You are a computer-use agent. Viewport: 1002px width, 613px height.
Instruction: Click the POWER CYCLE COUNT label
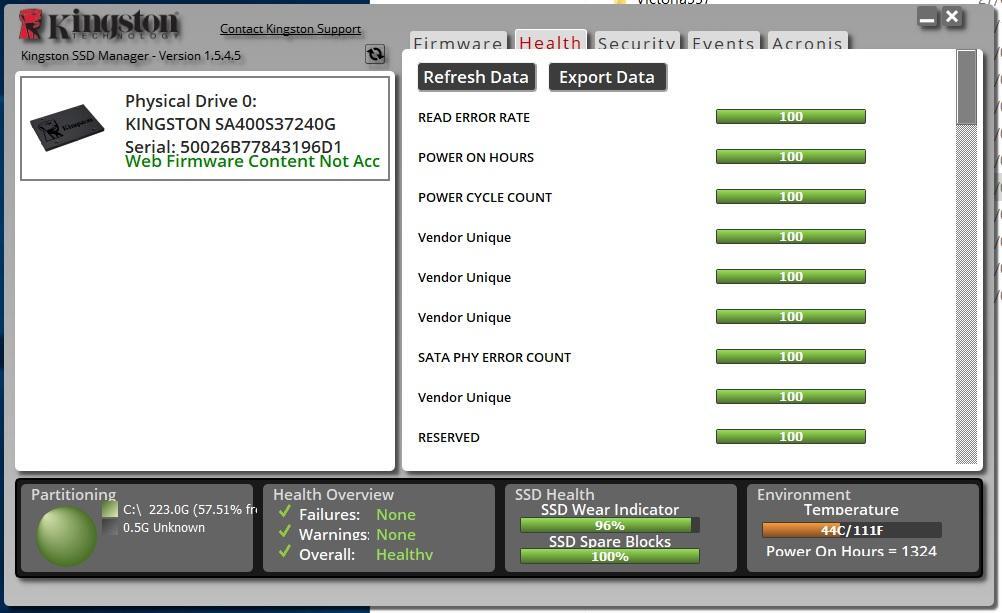484,198
